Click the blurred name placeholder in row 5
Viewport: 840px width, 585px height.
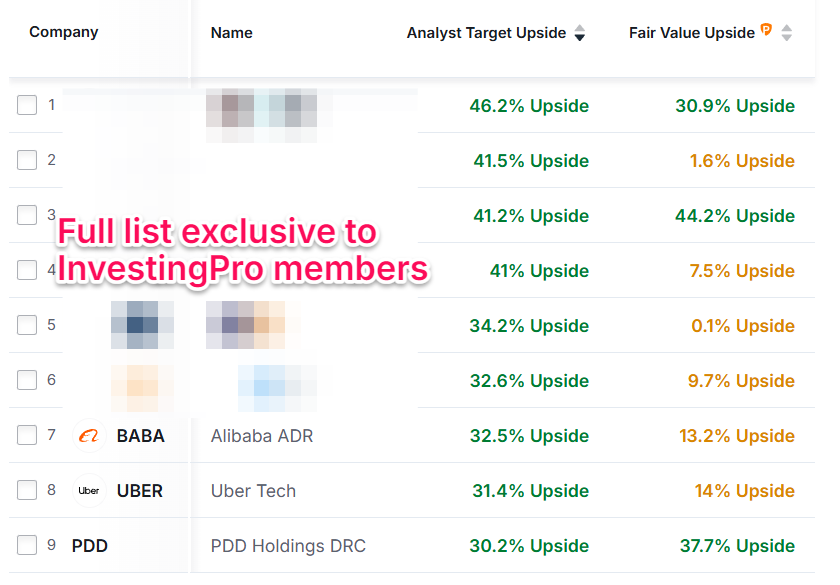tap(245, 325)
